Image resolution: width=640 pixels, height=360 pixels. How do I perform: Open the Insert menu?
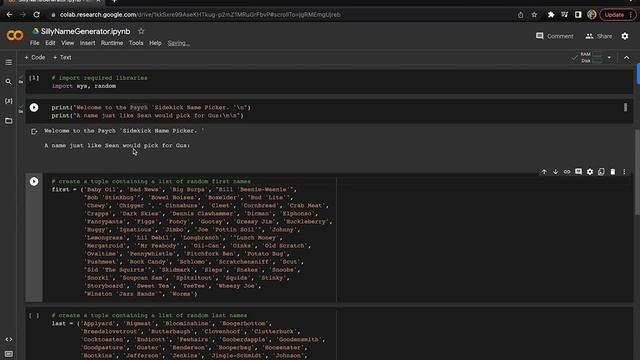click(x=87, y=43)
